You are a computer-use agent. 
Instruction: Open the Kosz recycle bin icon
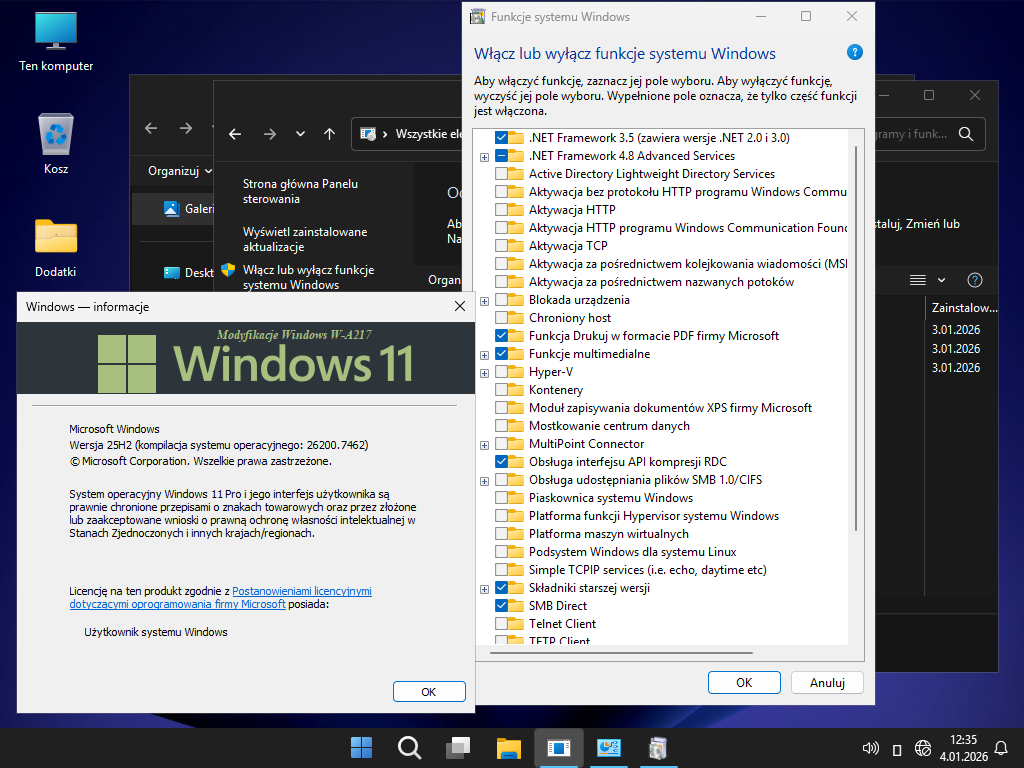[x=56, y=134]
